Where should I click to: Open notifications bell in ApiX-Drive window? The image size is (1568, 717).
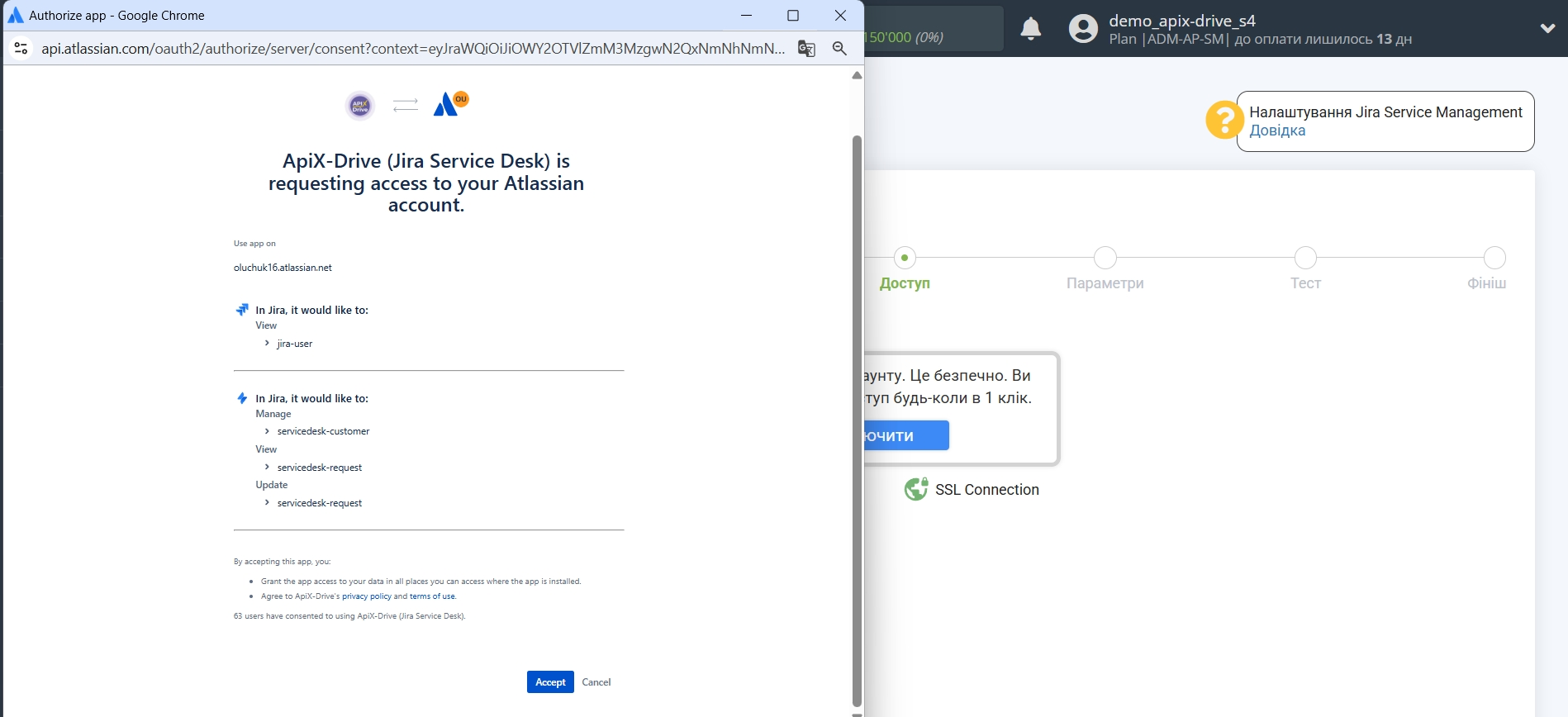[x=1030, y=29]
